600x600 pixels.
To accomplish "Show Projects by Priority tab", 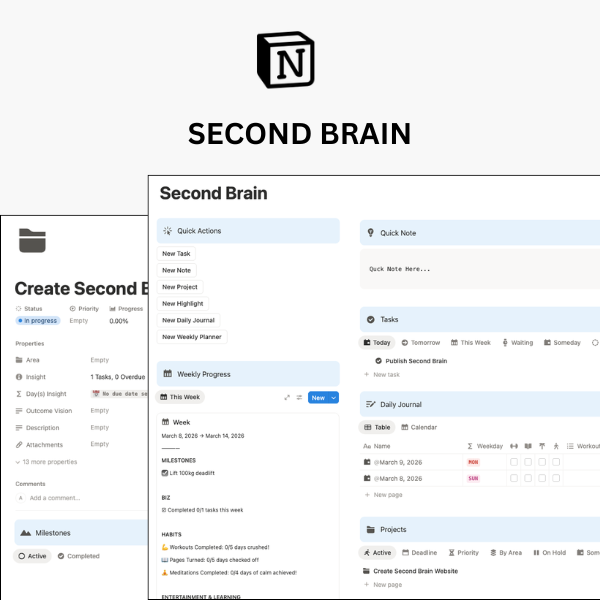I will coord(463,553).
